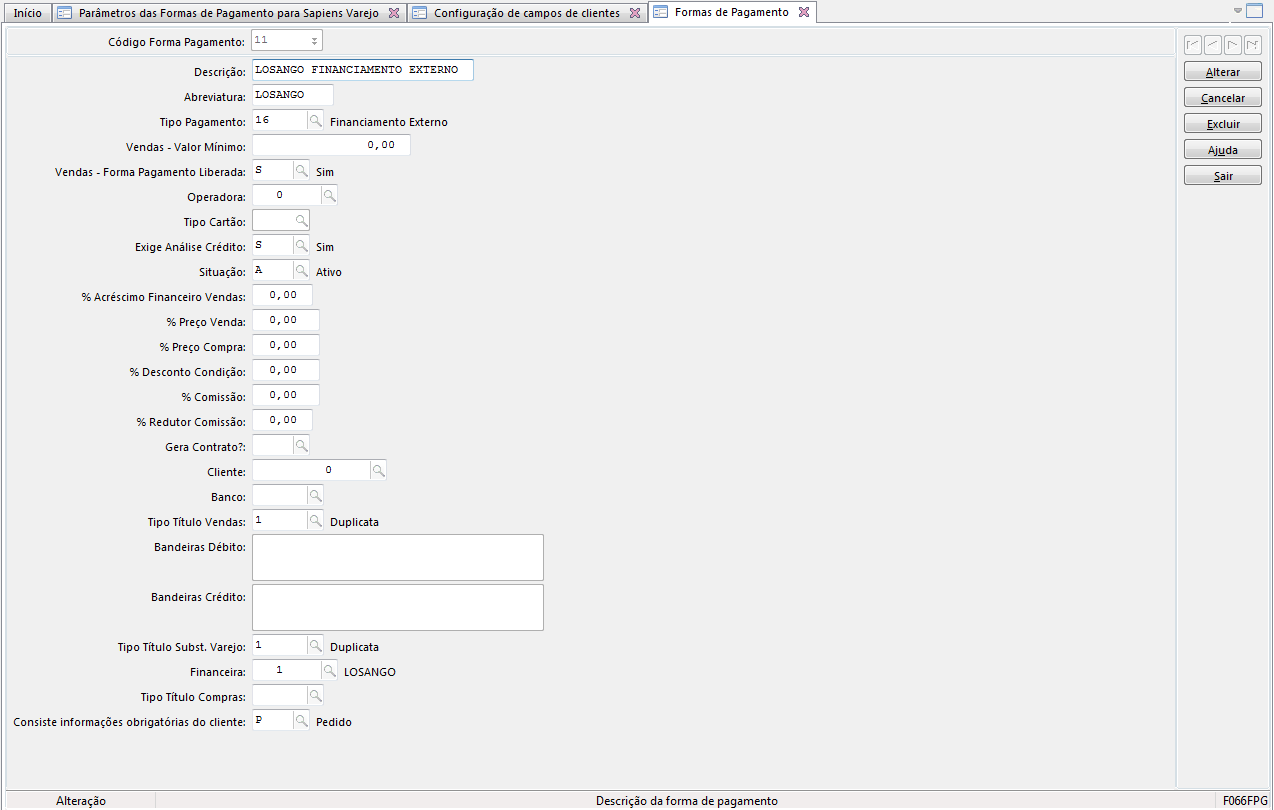Click the Cliente code field
The height and width of the screenshot is (810, 1274).
tap(311, 470)
